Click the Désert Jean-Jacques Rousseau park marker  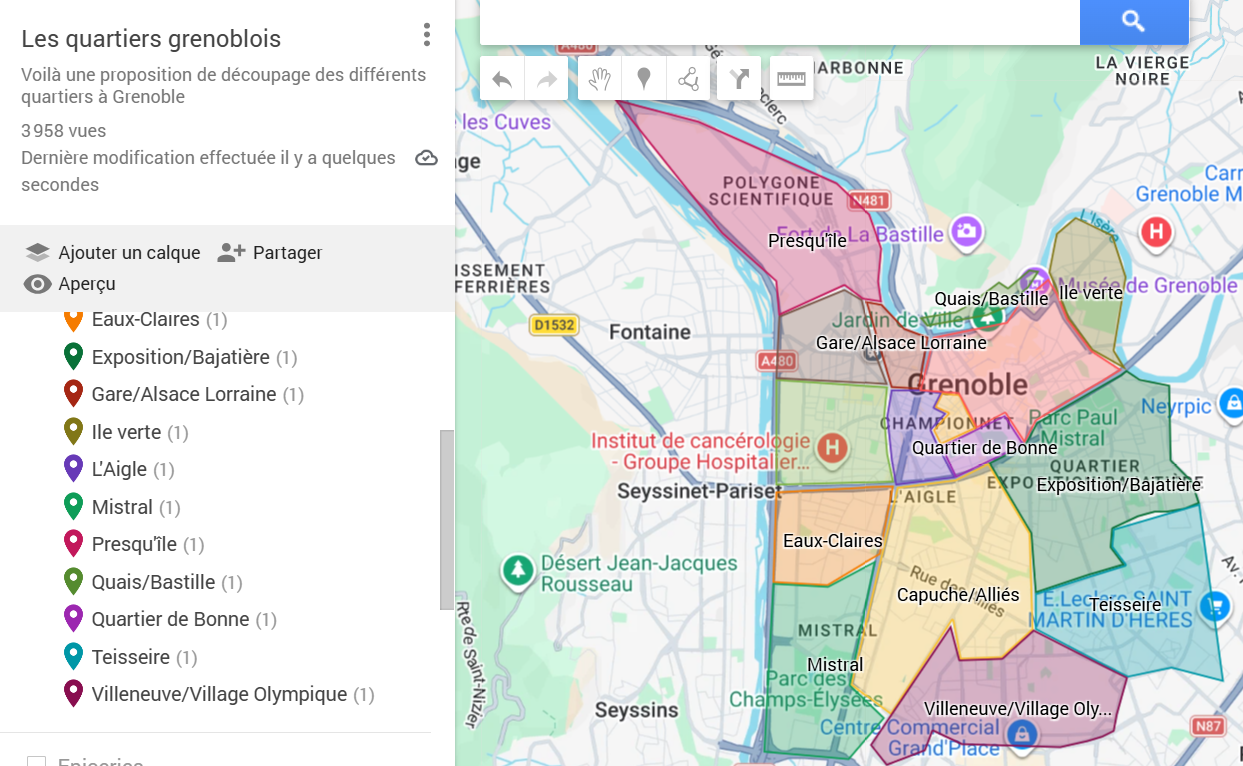pyautogui.click(x=517, y=571)
